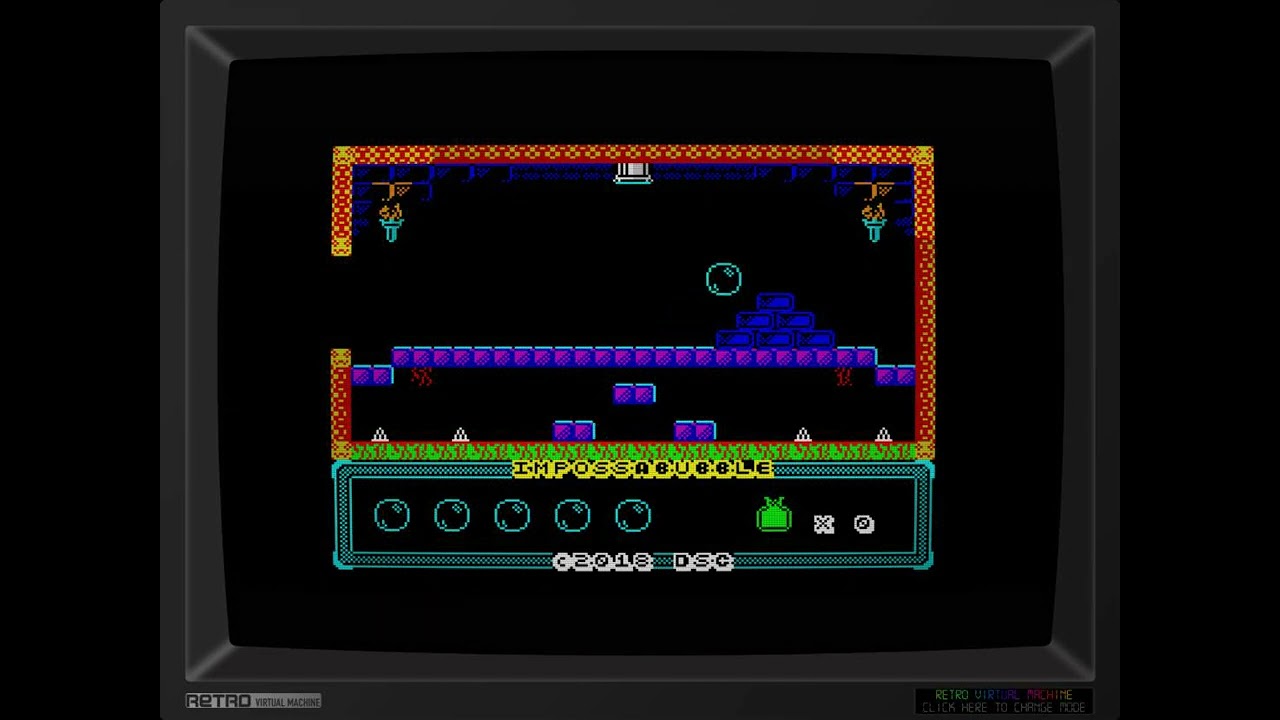Click the x multiplier symbol beside the potion

click(823, 524)
